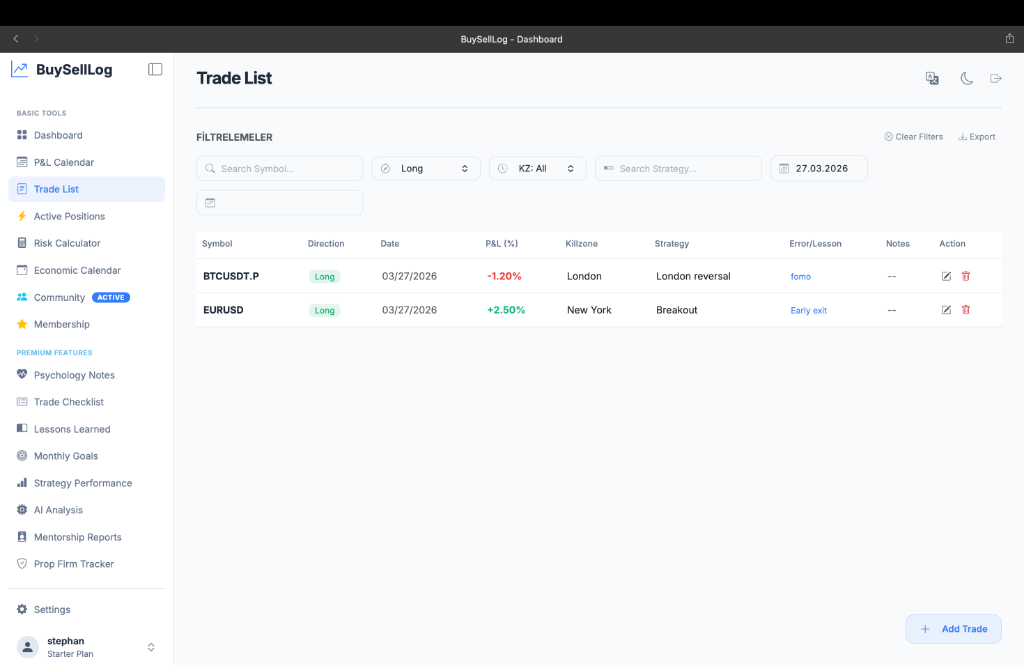
Task: Click the Add Trade button
Action: coord(953,629)
